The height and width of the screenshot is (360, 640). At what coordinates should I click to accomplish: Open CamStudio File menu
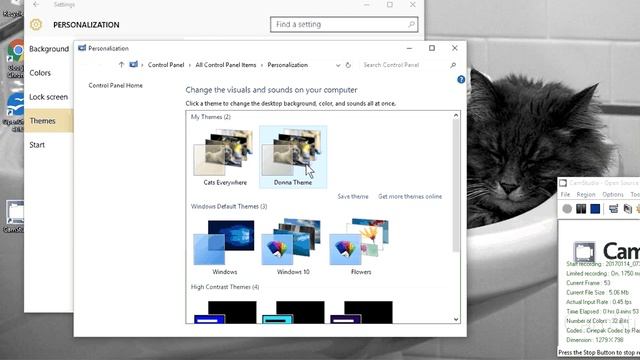pyautogui.click(x=565, y=194)
